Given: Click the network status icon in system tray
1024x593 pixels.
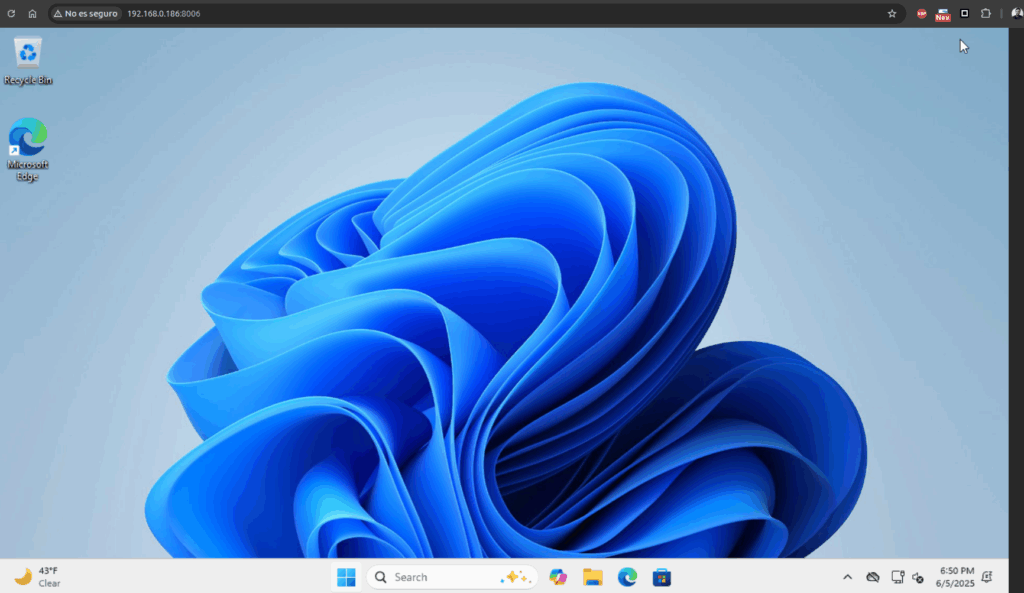Looking at the screenshot, I should click(x=897, y=577).
